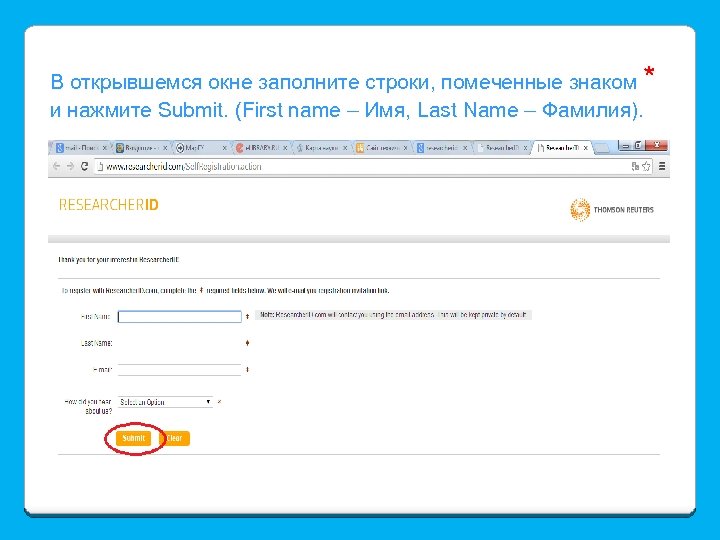Click the Clear button
Viewport: 720px width, 540px height.
click(174, 438)
